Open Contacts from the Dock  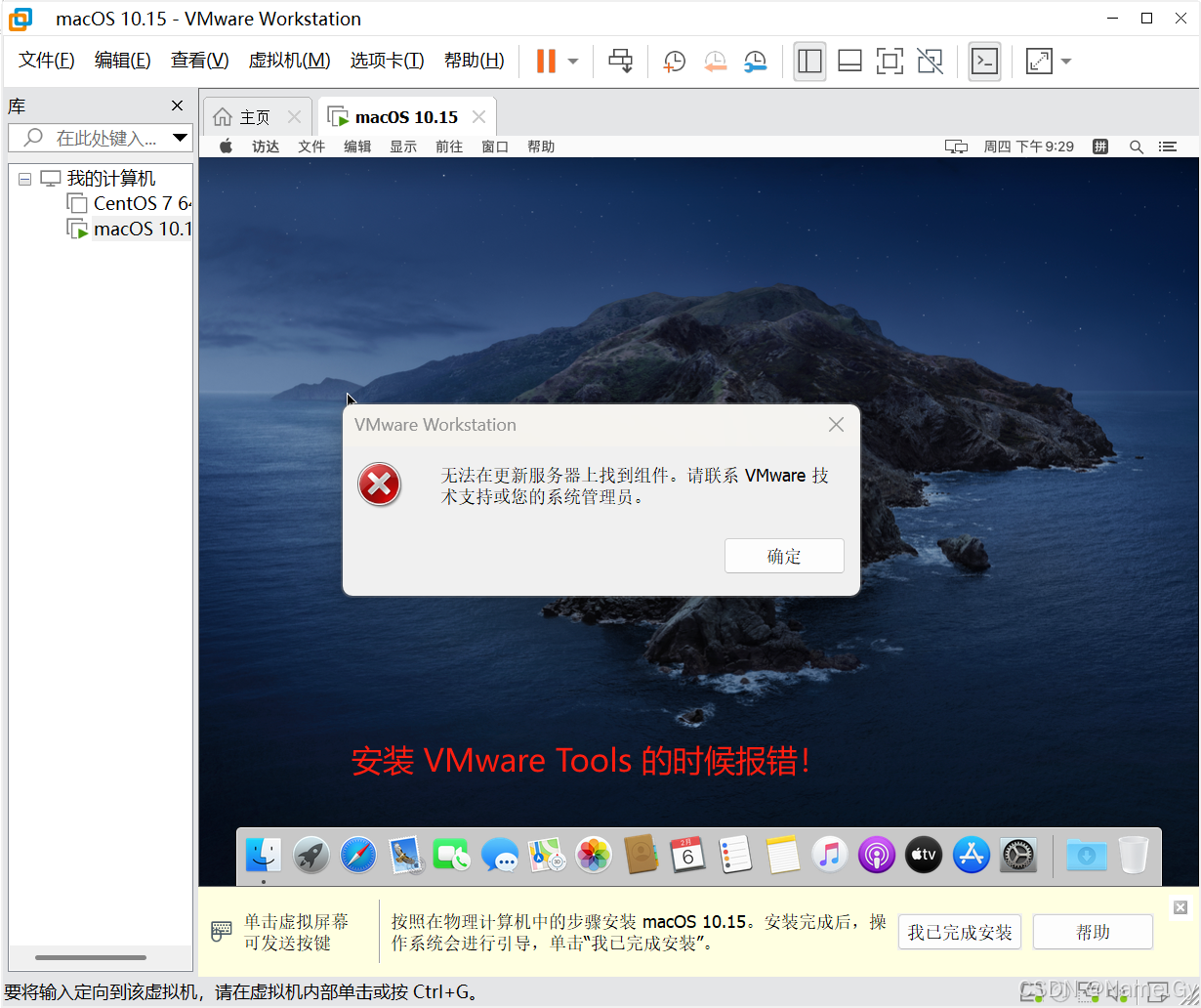pos(641,856)
